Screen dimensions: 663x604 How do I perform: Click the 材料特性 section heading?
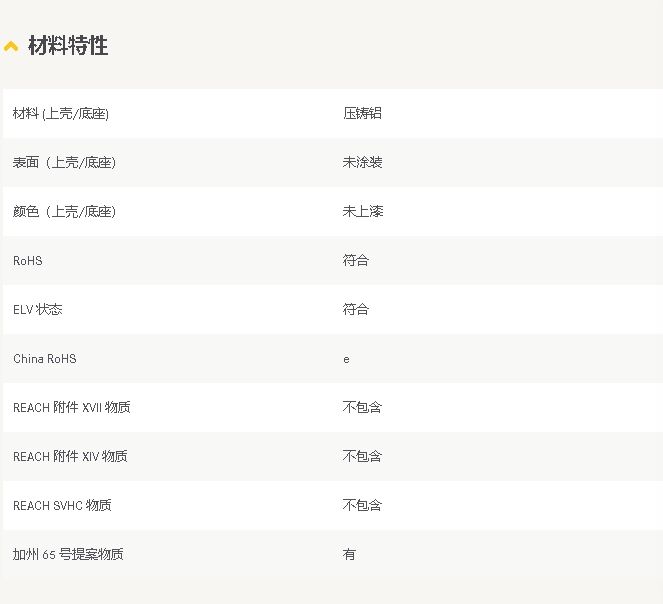pos(68,45)
